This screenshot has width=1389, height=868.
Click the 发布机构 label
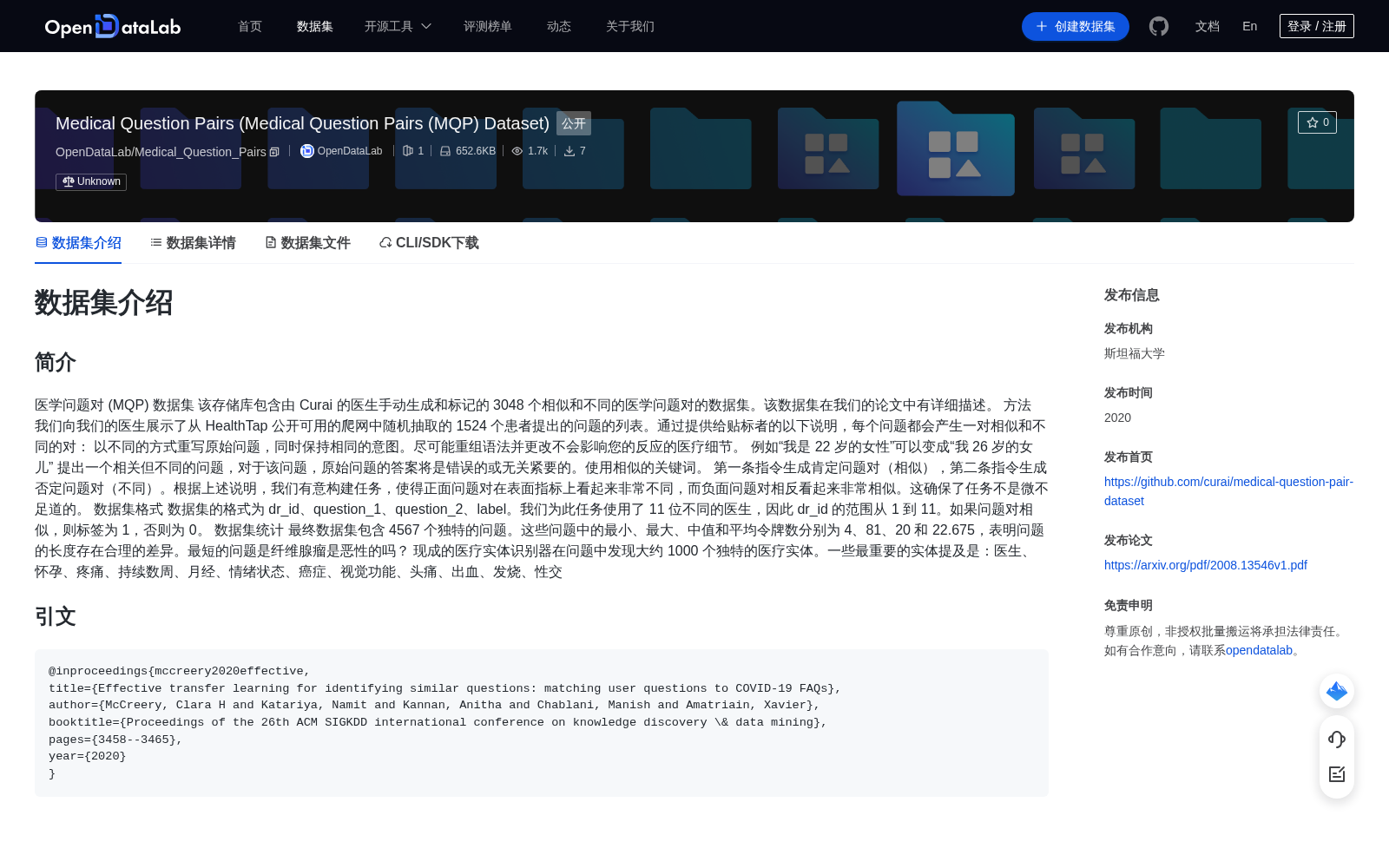click(1129, 328)
